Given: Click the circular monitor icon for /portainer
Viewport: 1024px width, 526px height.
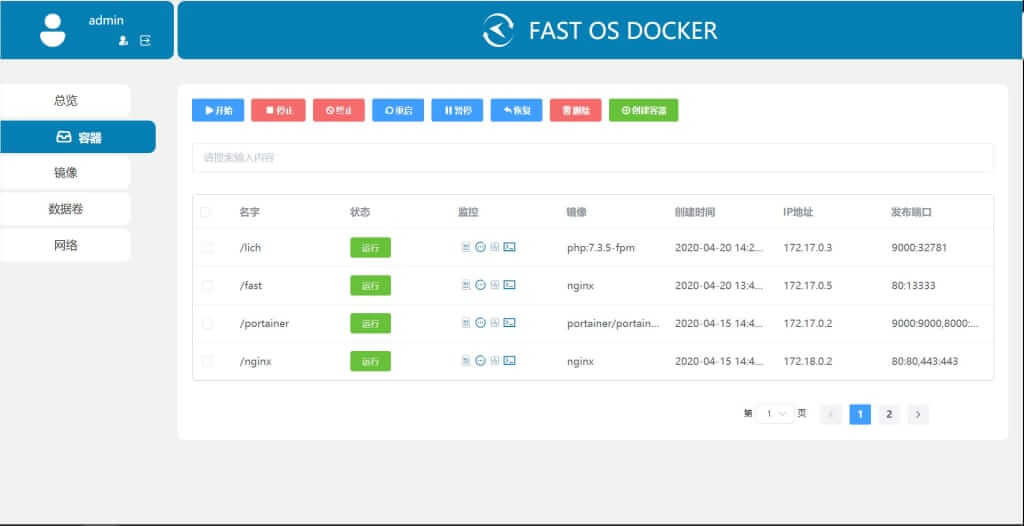Looking at the screenshot, I should 480,323.
